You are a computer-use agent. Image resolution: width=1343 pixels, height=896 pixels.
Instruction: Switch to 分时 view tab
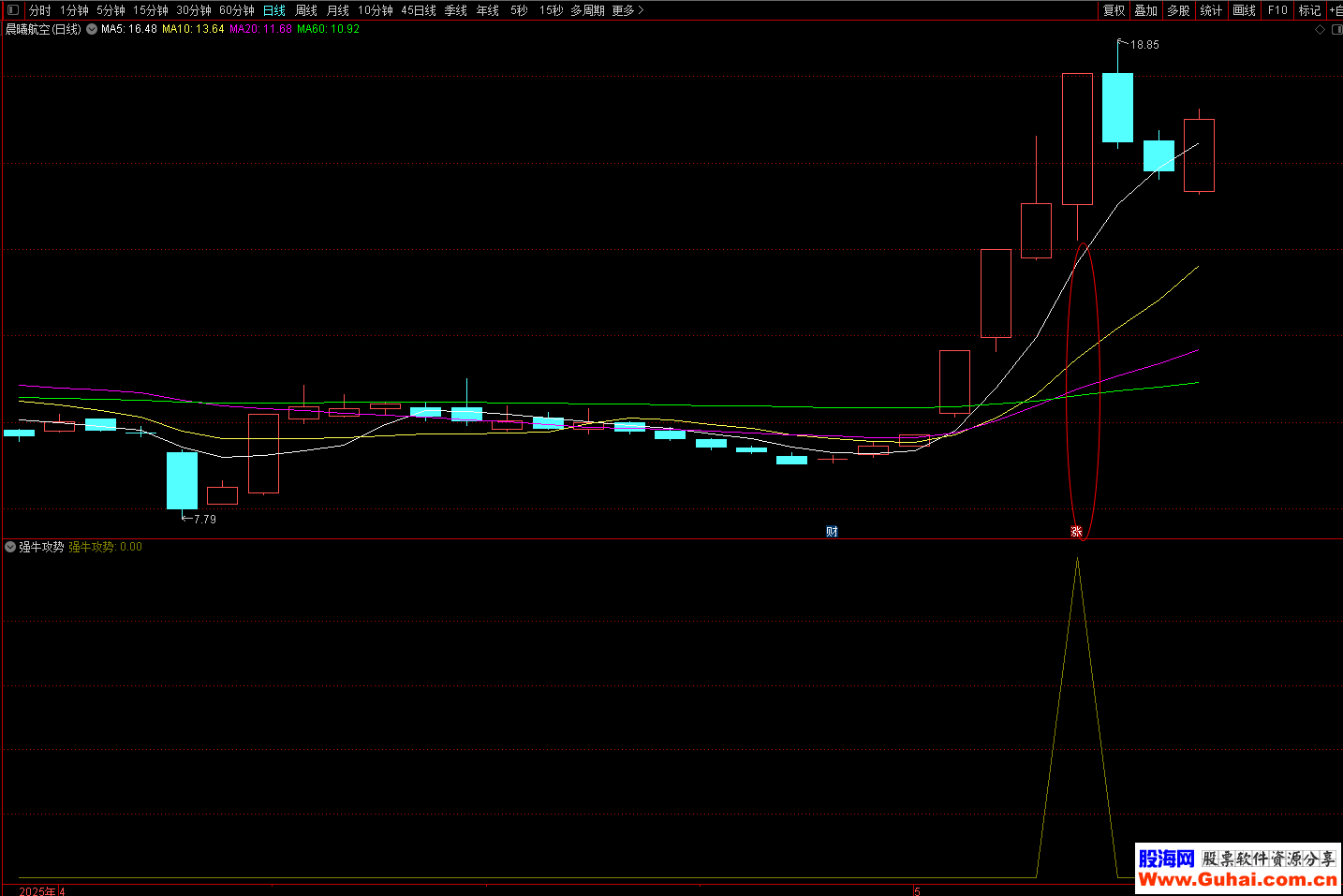coord(40,10)
